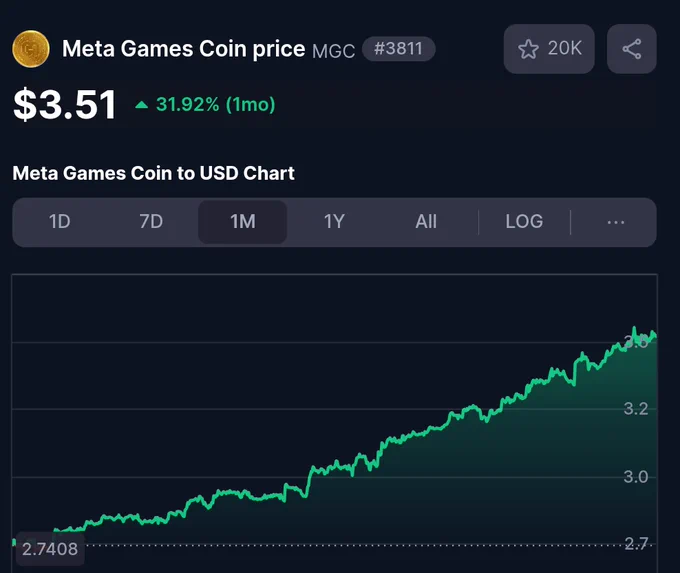Show the All time range
This screenshot has width=680, height=573.
click(x=426, y=222)
